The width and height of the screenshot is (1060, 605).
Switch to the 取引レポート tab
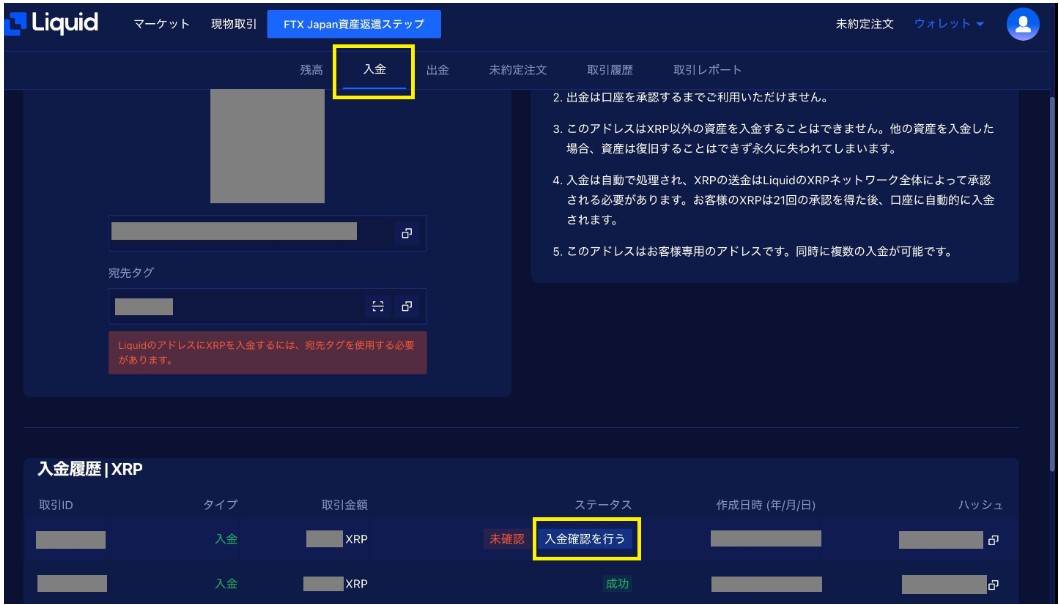[x=707, y=70]
